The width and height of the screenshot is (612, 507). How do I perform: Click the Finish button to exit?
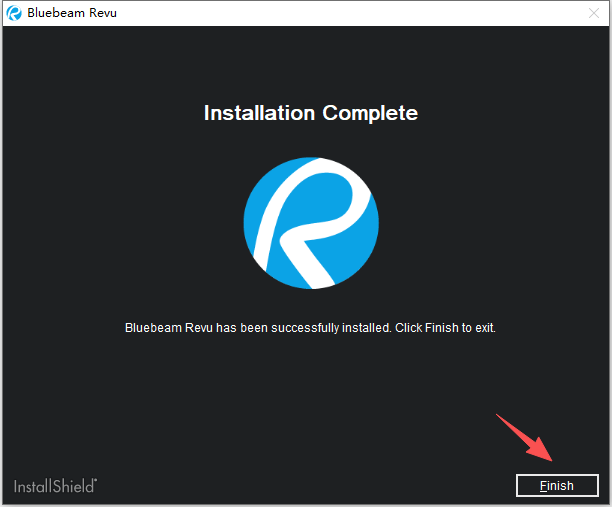click(557, 486)
